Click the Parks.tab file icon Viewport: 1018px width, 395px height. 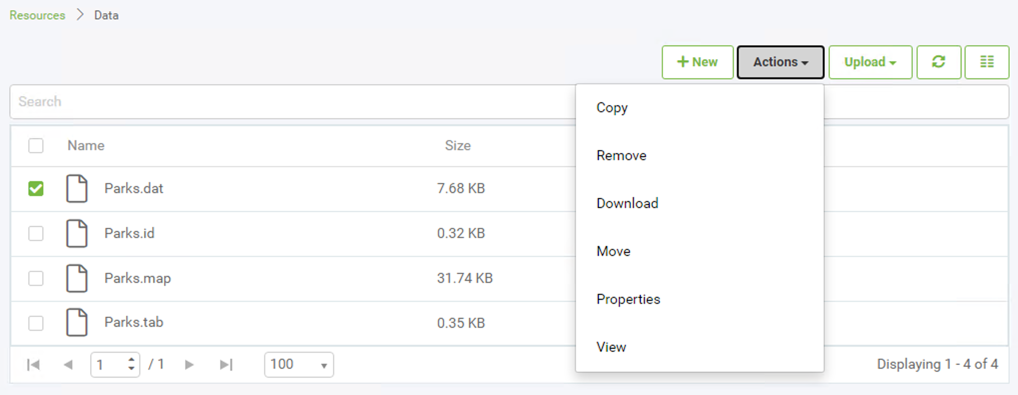pyautogui.click(x=77, y=323)
